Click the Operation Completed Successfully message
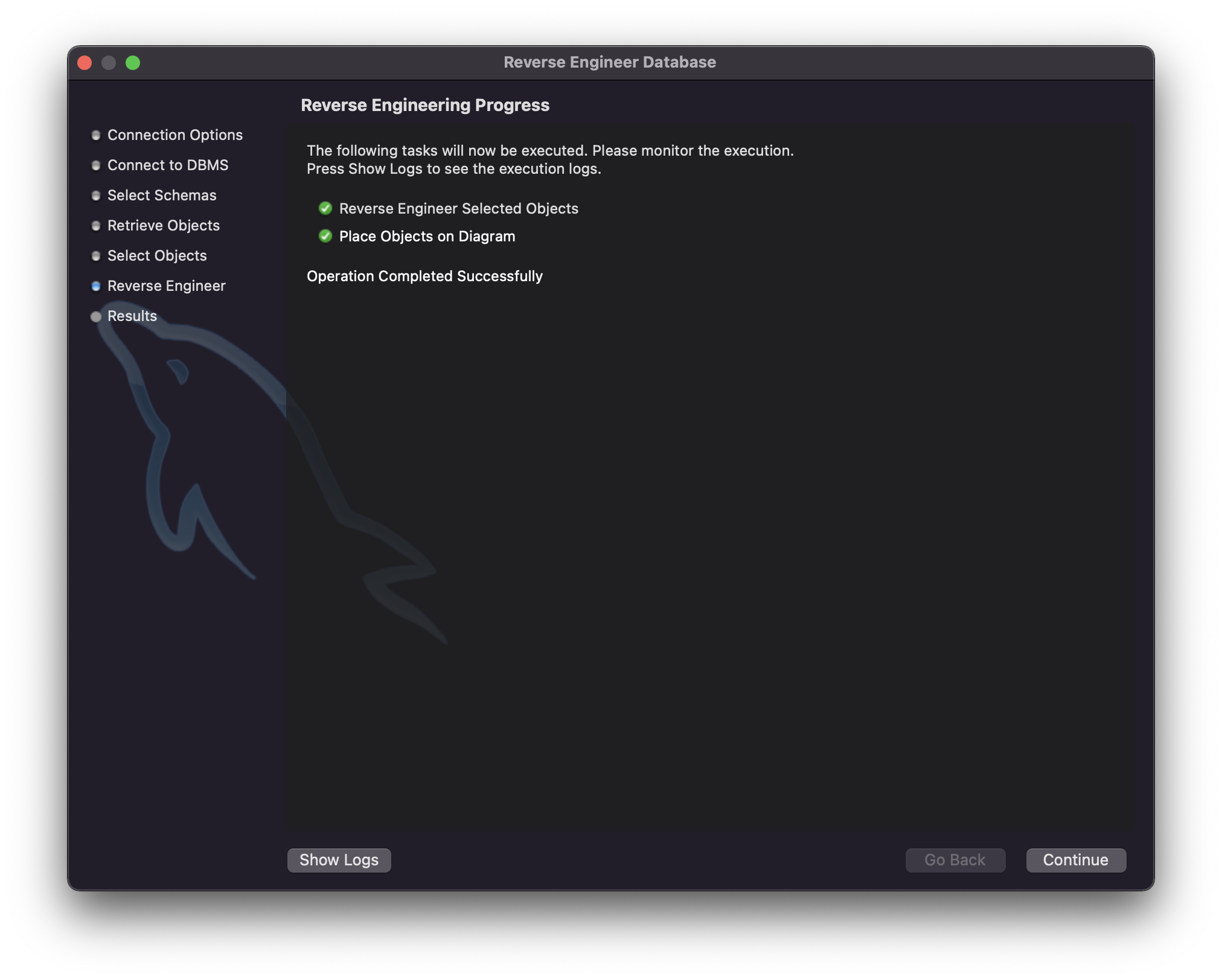Viewport: 1222px width, 980px height. point(424,276)
